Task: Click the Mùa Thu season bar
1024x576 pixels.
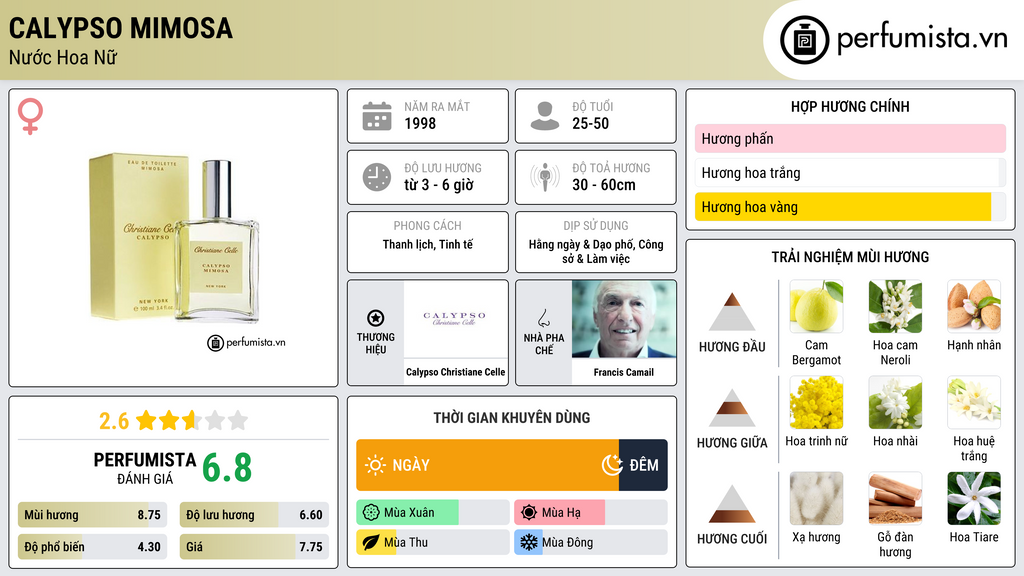Action: (432, 542)
